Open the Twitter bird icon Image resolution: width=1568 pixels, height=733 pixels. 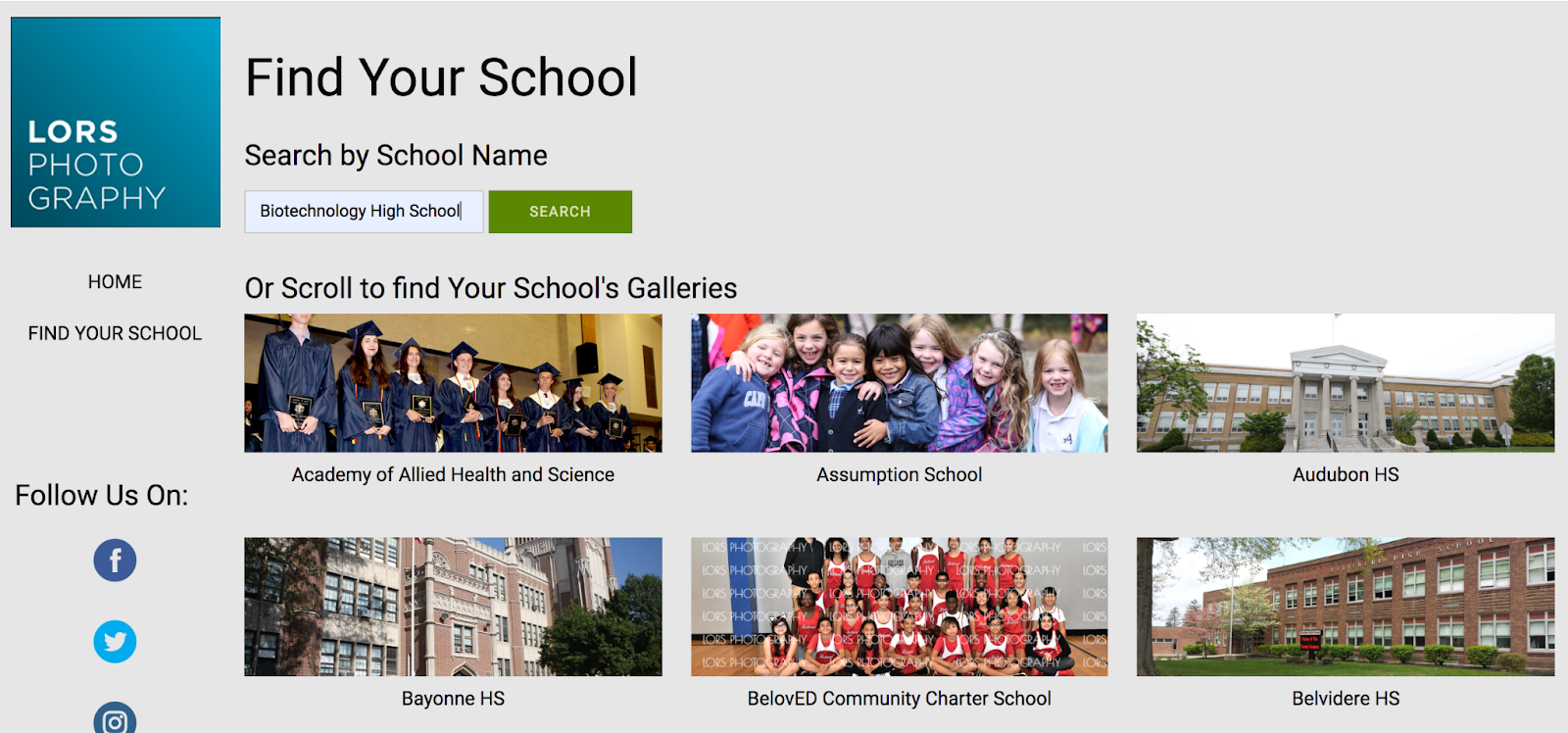115,642
